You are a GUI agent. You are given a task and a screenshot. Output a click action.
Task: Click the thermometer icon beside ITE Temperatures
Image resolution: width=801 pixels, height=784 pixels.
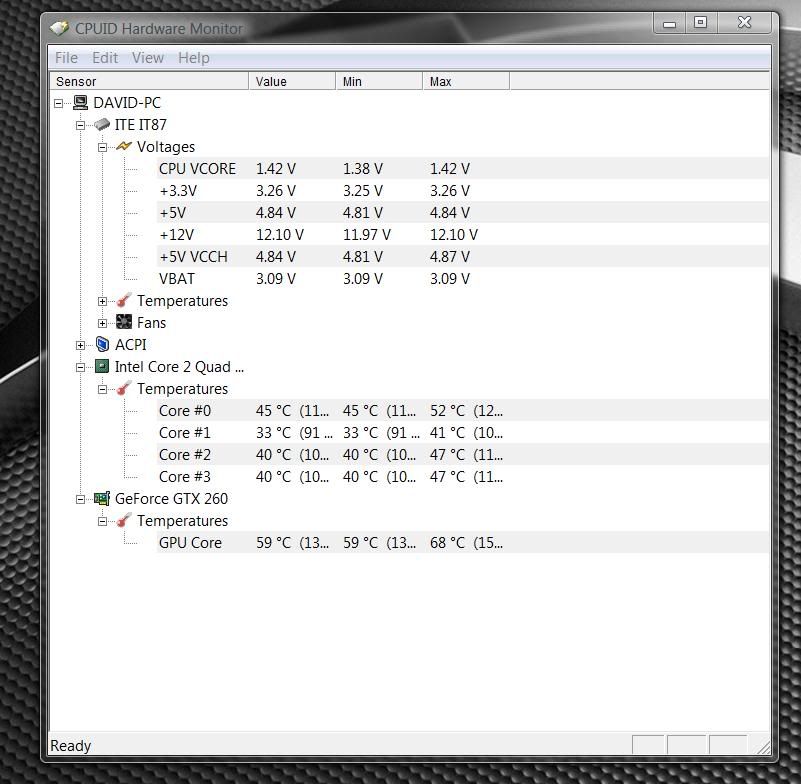[124, 301]
